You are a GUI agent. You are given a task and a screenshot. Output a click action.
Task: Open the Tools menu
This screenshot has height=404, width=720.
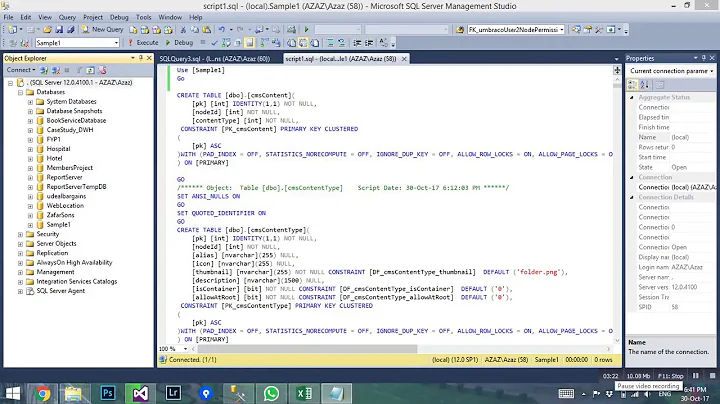click(143, 17)
